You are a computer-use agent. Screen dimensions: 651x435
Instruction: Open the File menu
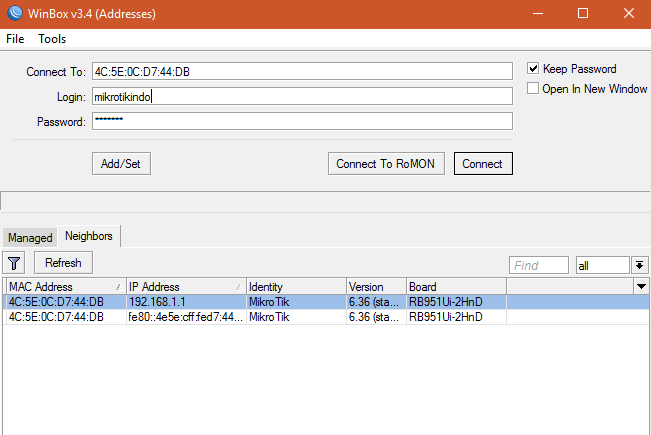(x=15, y=39)
